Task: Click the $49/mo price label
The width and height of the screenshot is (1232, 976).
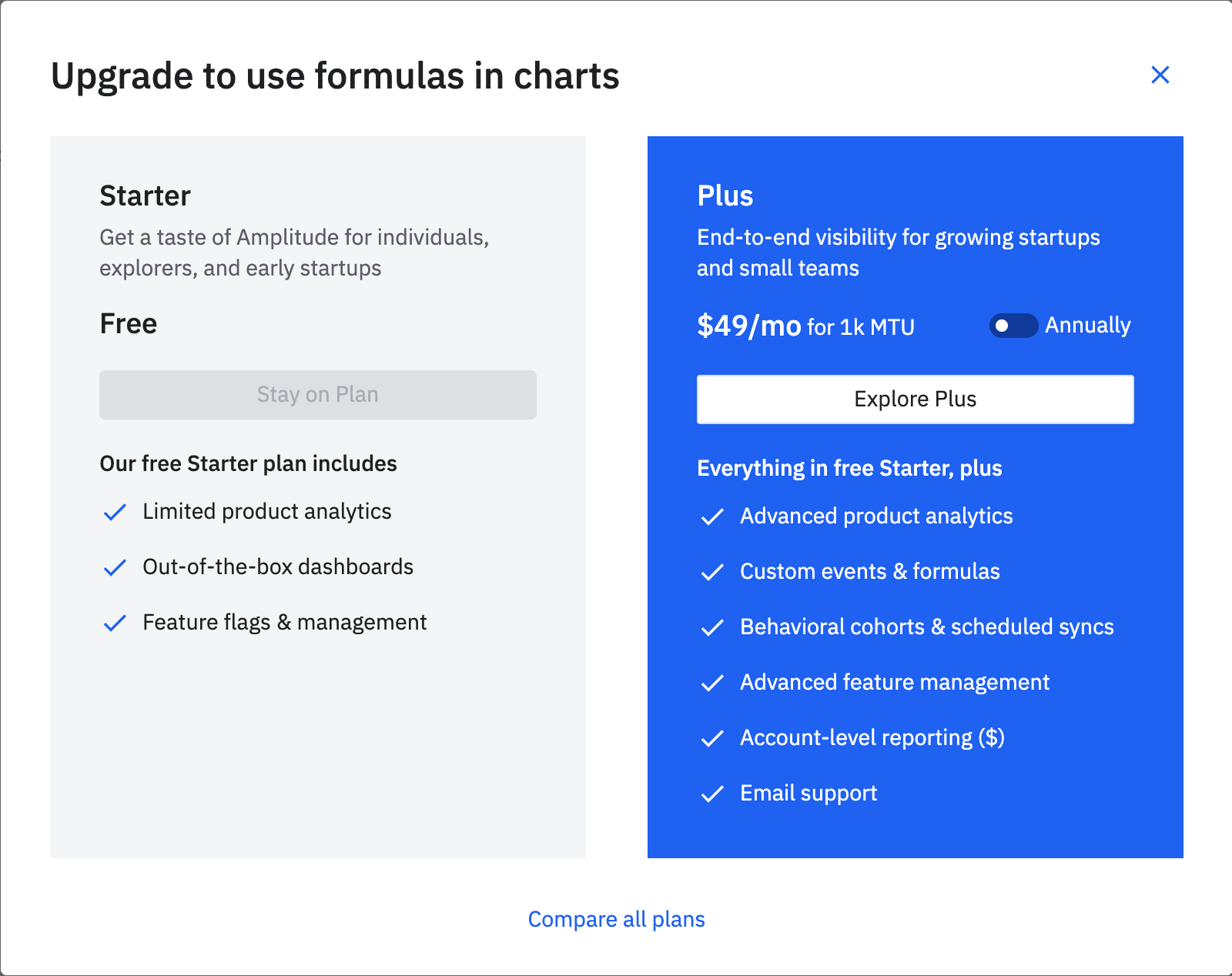Action: tap(749, 326)
